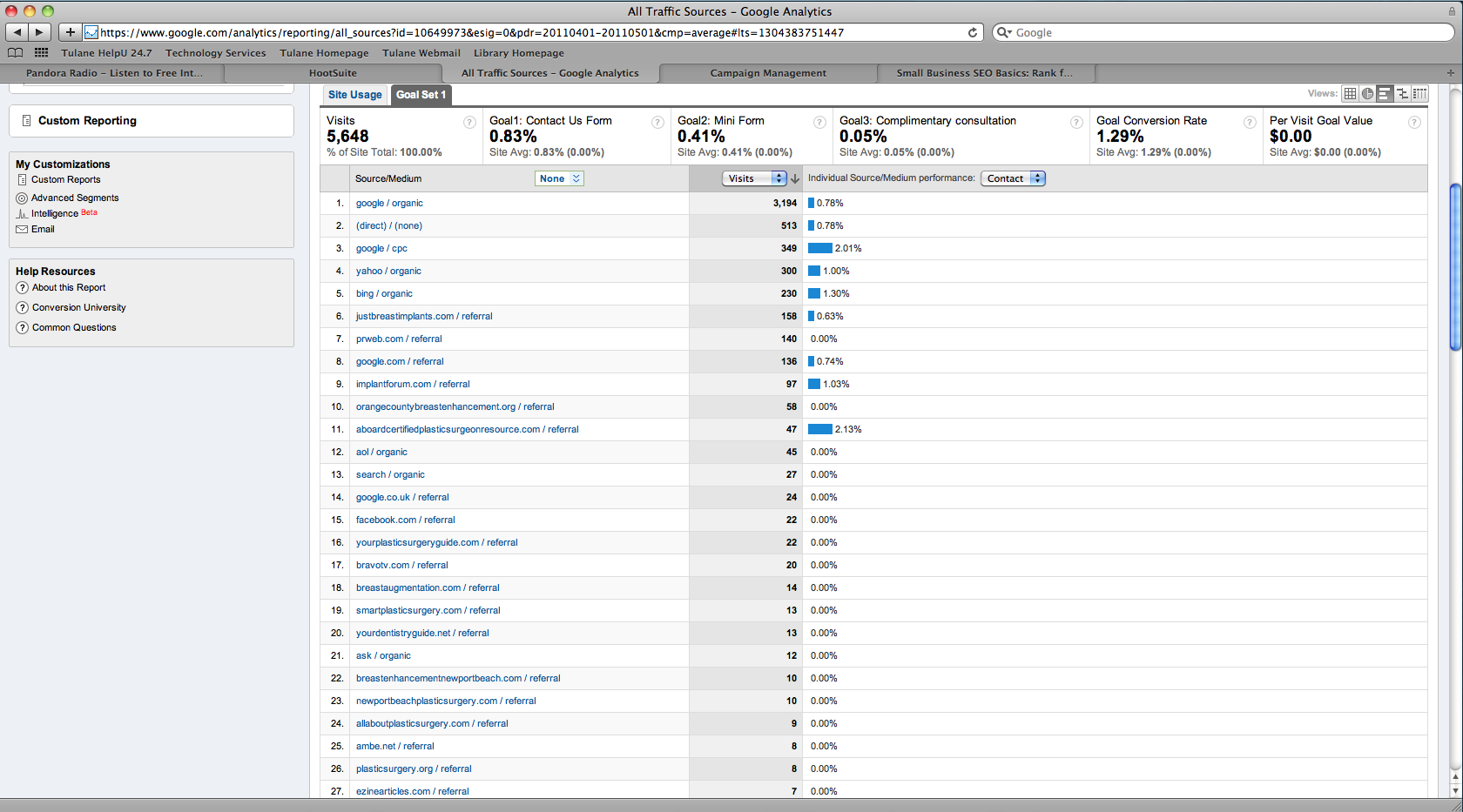Open the About this Report link
1463x812 pixels.
[x=69, y=288]
